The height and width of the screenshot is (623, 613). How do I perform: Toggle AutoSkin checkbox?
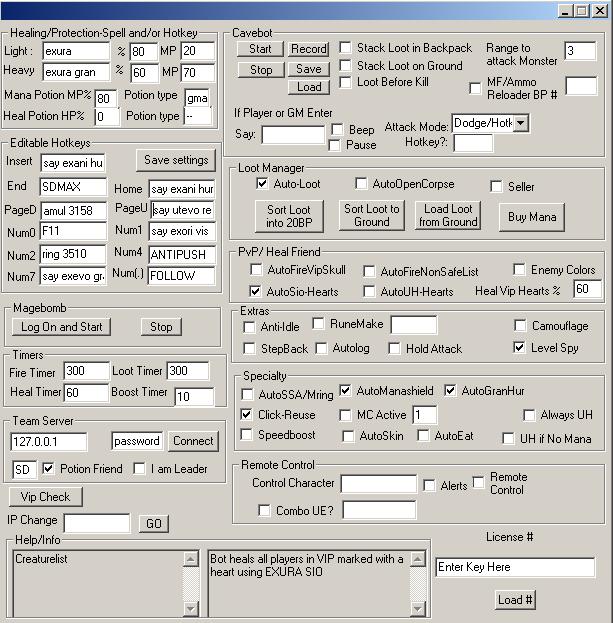pyautogui.click(x=348, y=436)
